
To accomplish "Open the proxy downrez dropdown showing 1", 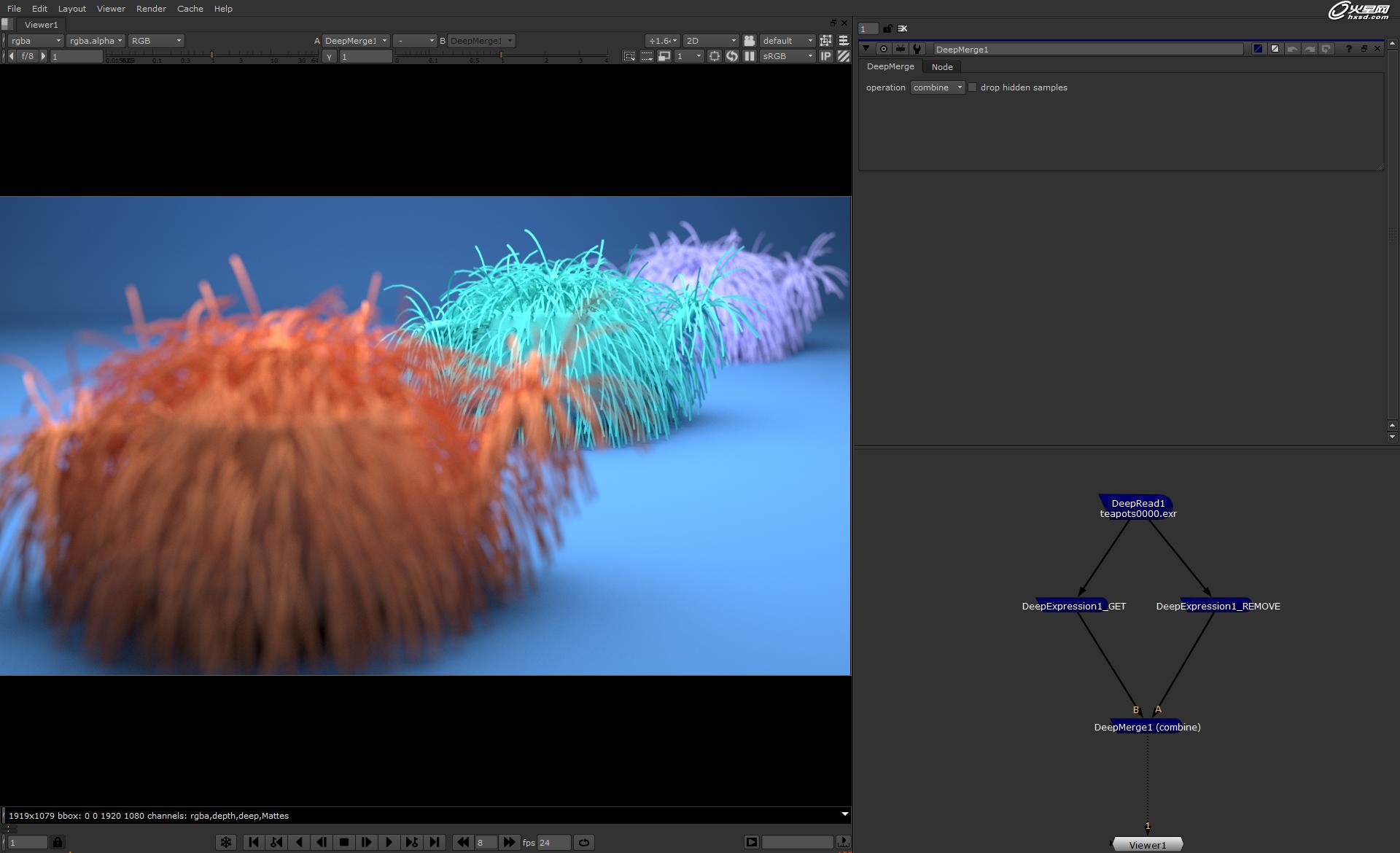I will click(x=688, y=56).
